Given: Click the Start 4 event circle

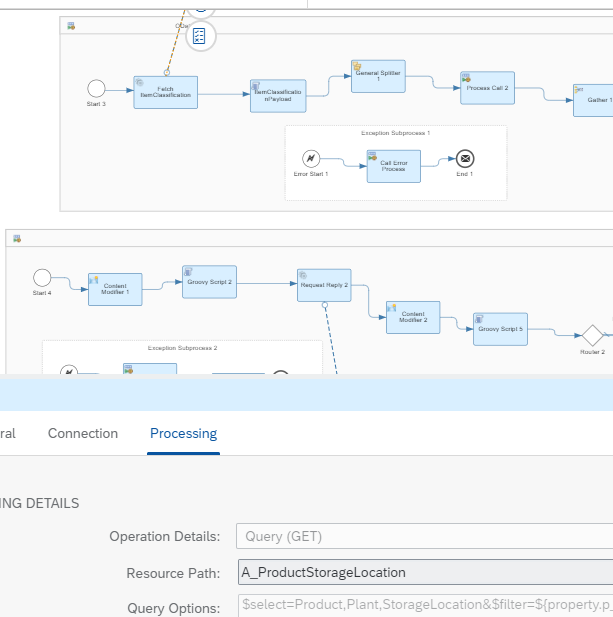Looking at the screenshot, I should [42, 277].
